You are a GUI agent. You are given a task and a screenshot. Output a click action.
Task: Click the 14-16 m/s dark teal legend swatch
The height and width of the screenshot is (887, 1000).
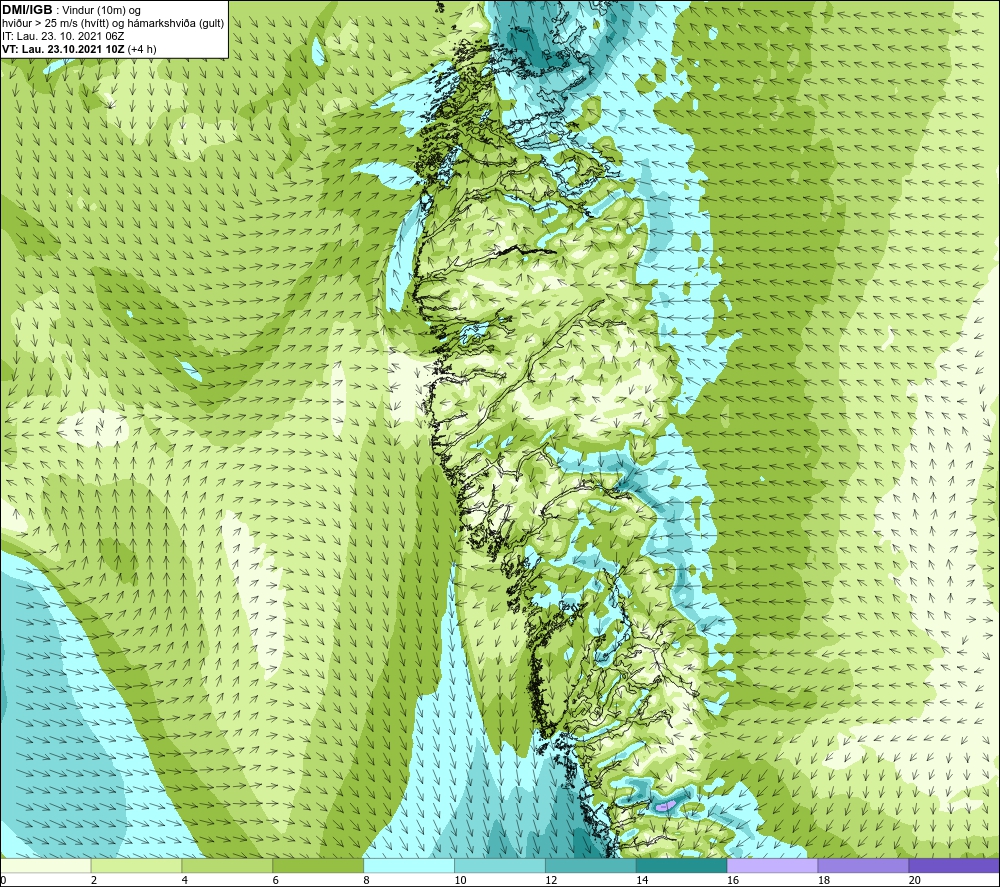point(681,865)
